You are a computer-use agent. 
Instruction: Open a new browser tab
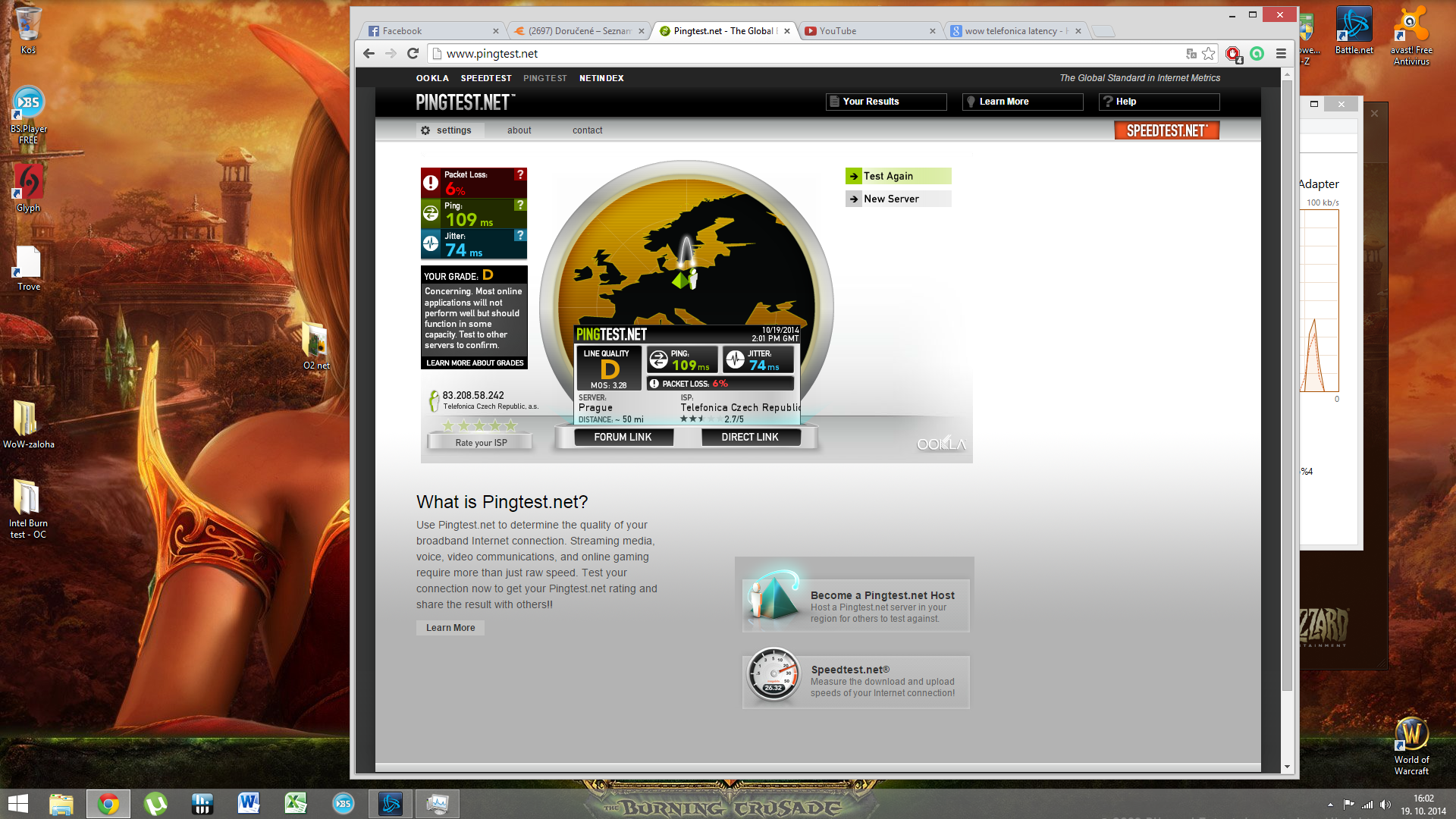pyautogui.click(x=1103, y=31)
